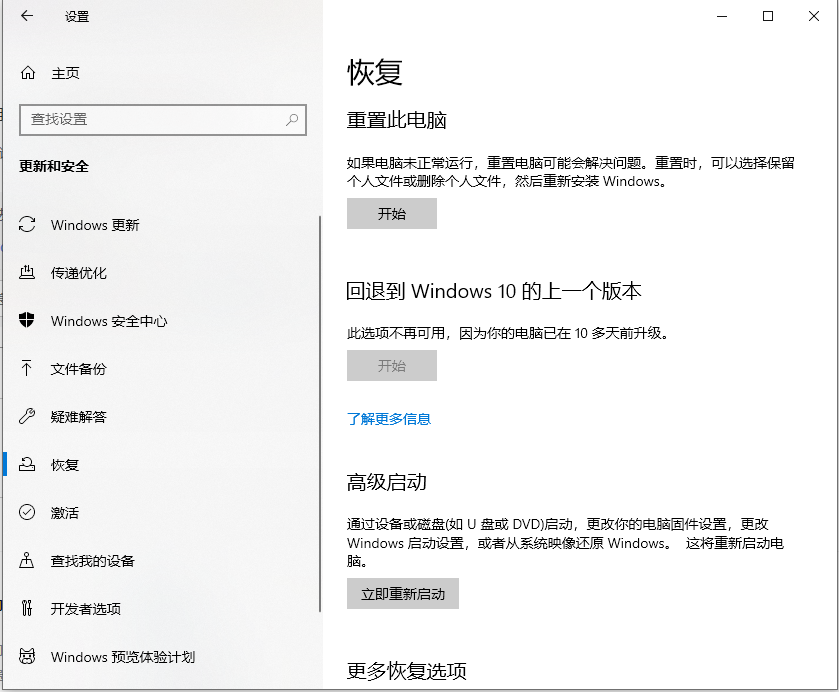839x692 pixels.
Task: Open Windows 更新 settings page
Action: (95, 225)
